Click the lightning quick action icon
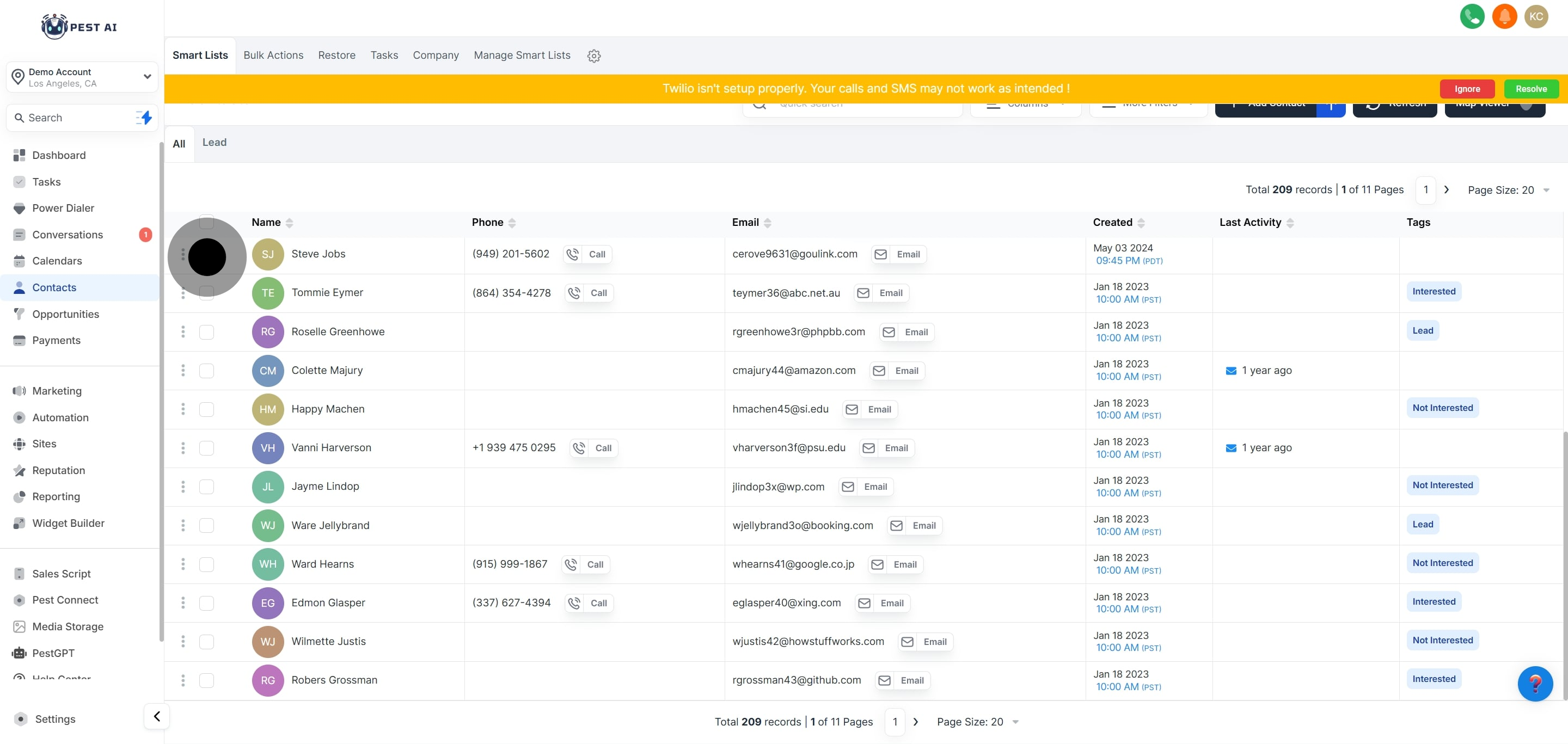The height and width of the screenshot is (744, 1568). tap(144, 118)
